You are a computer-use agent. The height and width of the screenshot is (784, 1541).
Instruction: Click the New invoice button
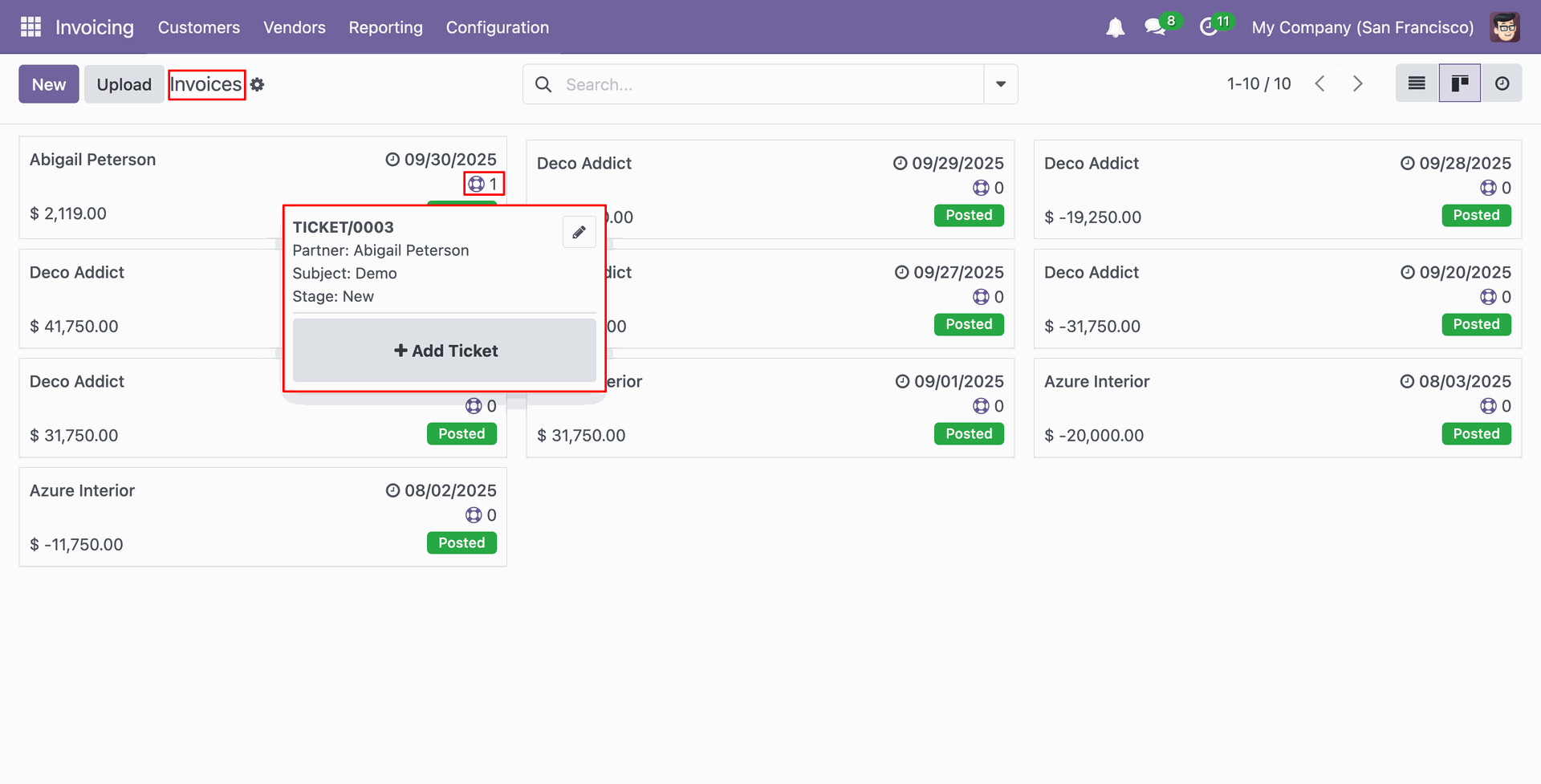click(x=49, y=84)
